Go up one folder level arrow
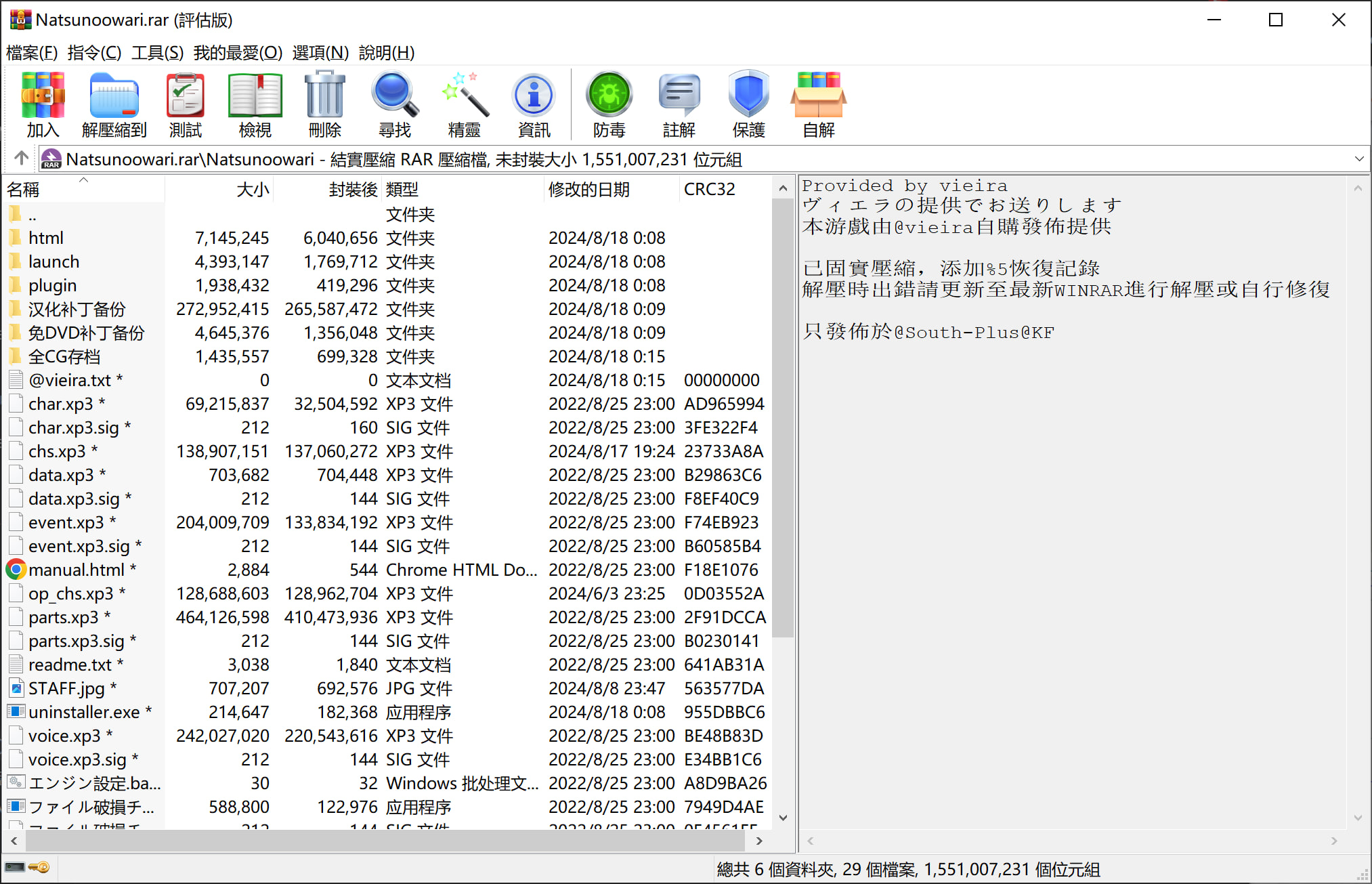Image resolution: width=1372 pixels, height=884 pixels. coord(21,159)
